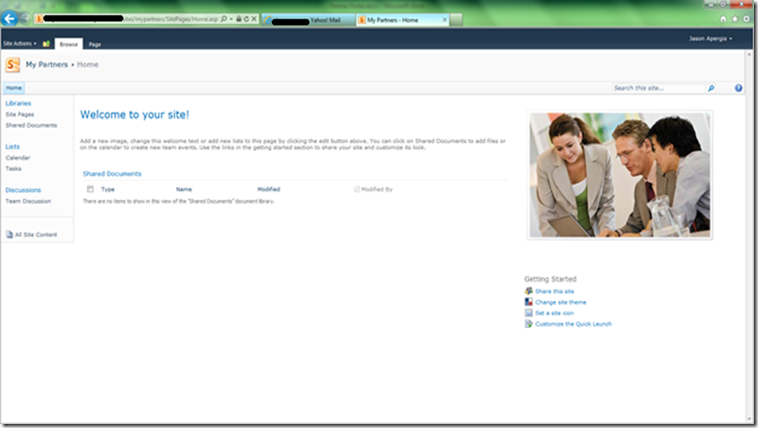Image resolution: width=758 pixels, height=428 pixels.
Task: Select the Browse ribbon tab
Action: click(69, 44)
